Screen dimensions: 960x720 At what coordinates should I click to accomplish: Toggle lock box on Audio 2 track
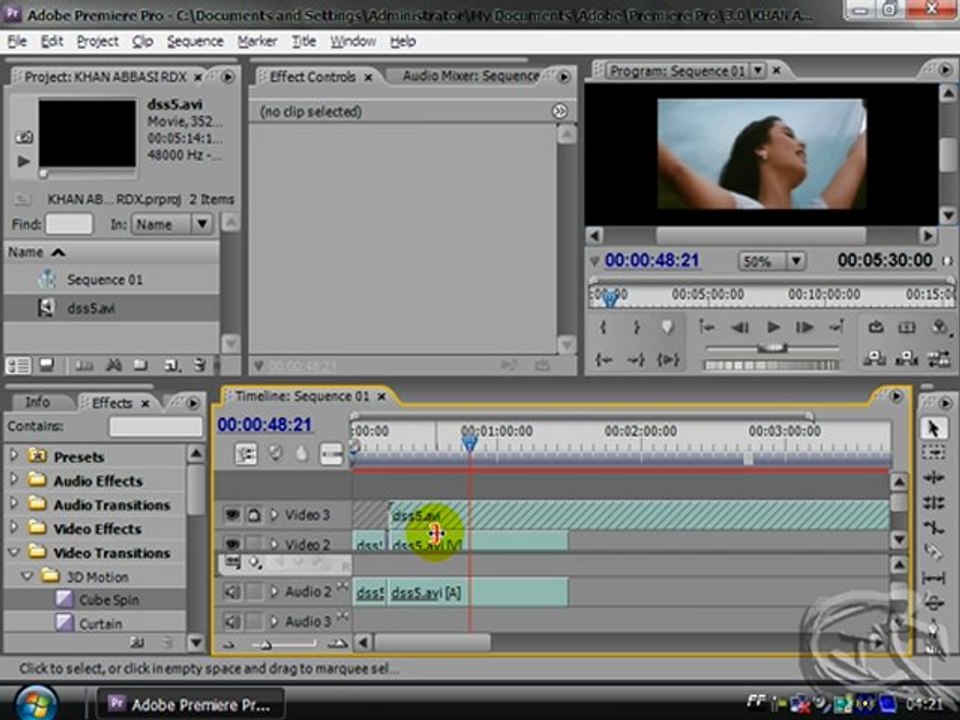[254, 591]
